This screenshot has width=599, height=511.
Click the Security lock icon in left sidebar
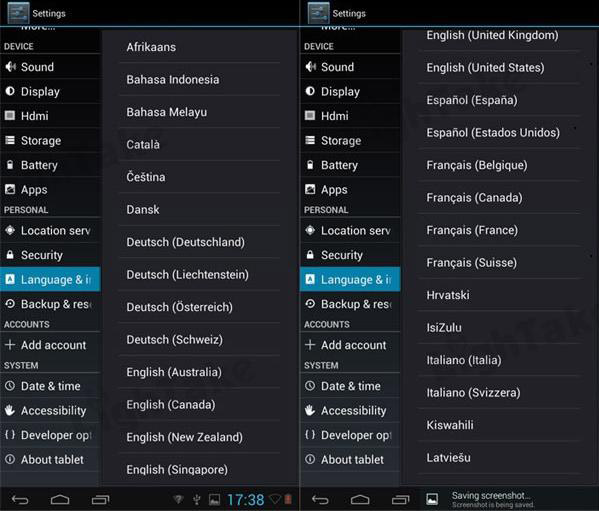(10, 254)
